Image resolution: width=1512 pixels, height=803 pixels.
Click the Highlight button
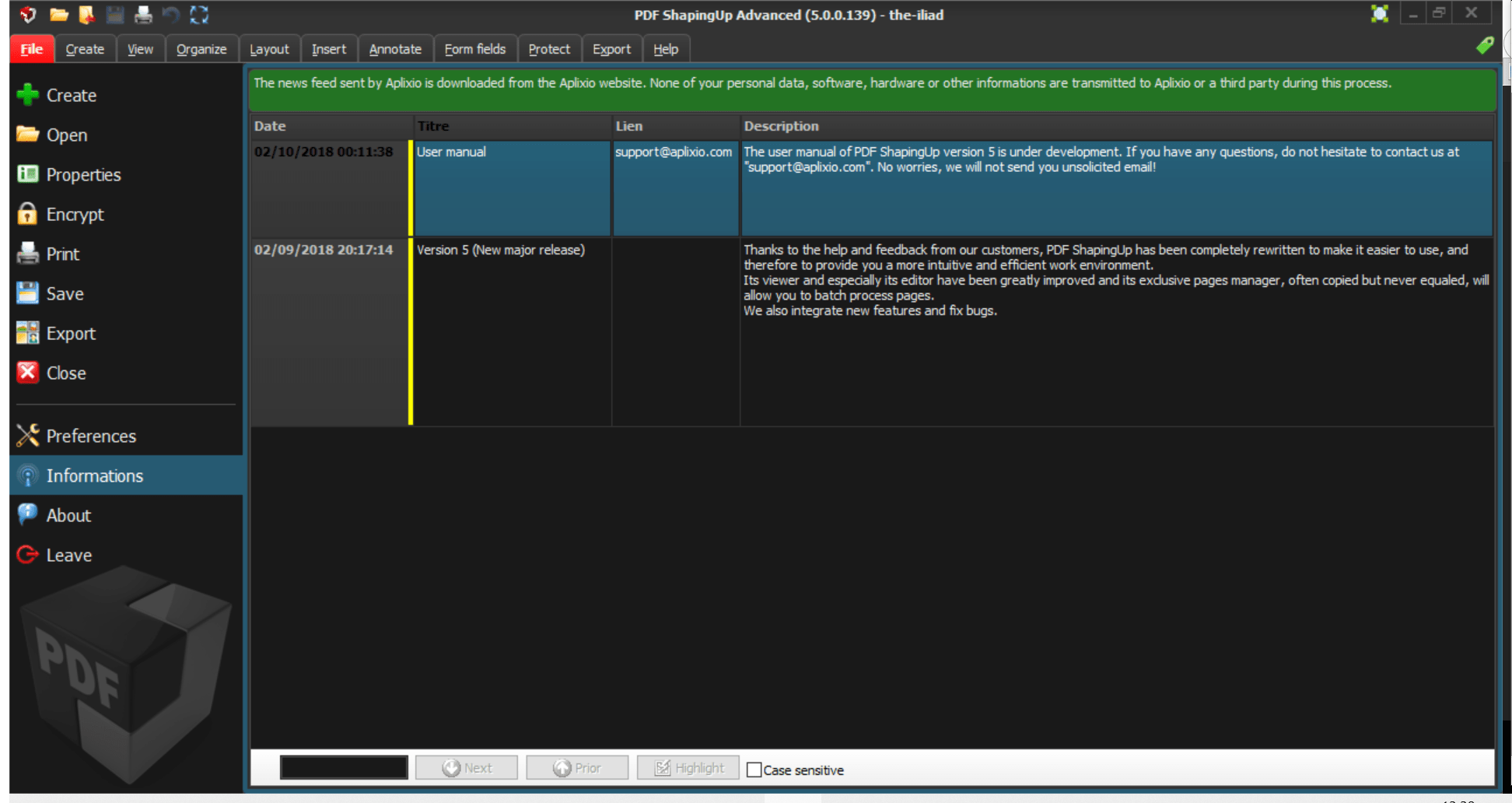point(688,768)
